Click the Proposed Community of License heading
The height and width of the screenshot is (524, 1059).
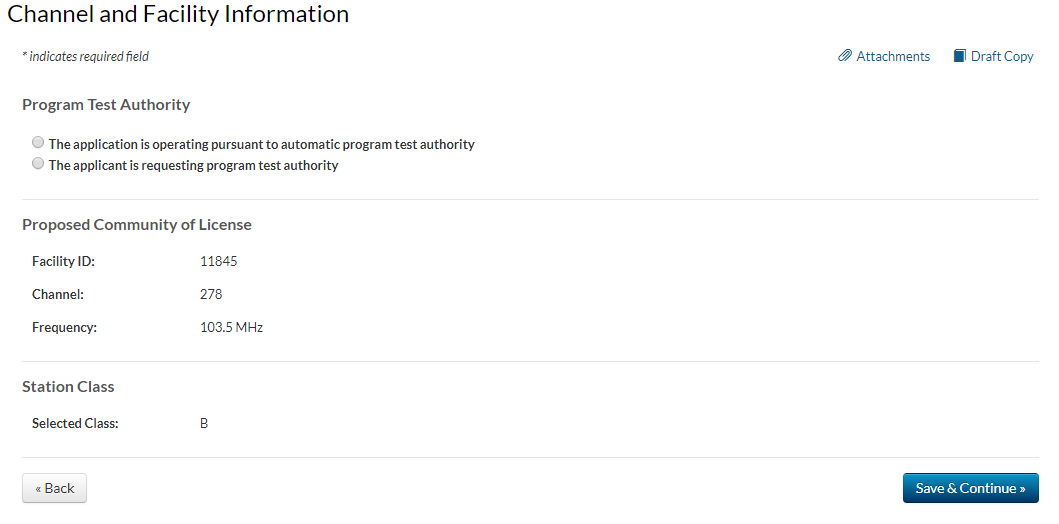137,224
